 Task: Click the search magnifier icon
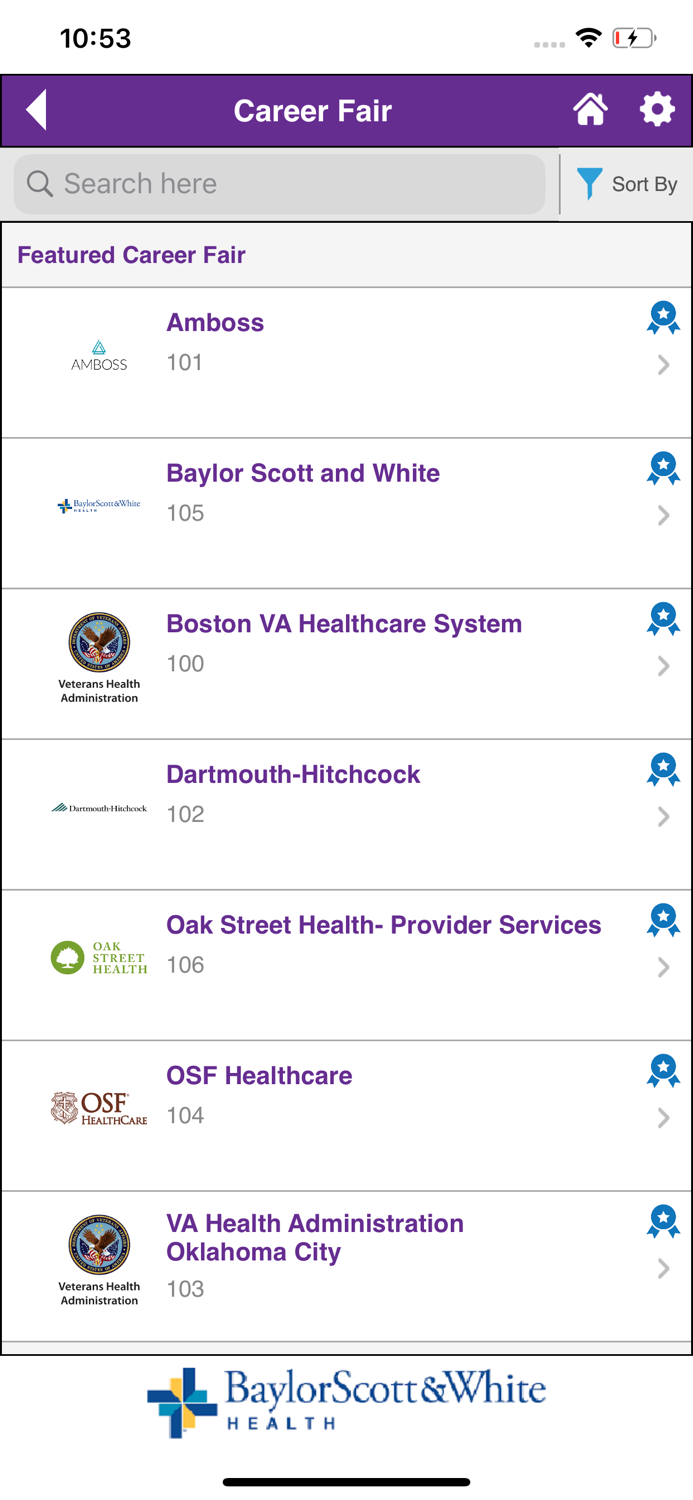(38, 184)
